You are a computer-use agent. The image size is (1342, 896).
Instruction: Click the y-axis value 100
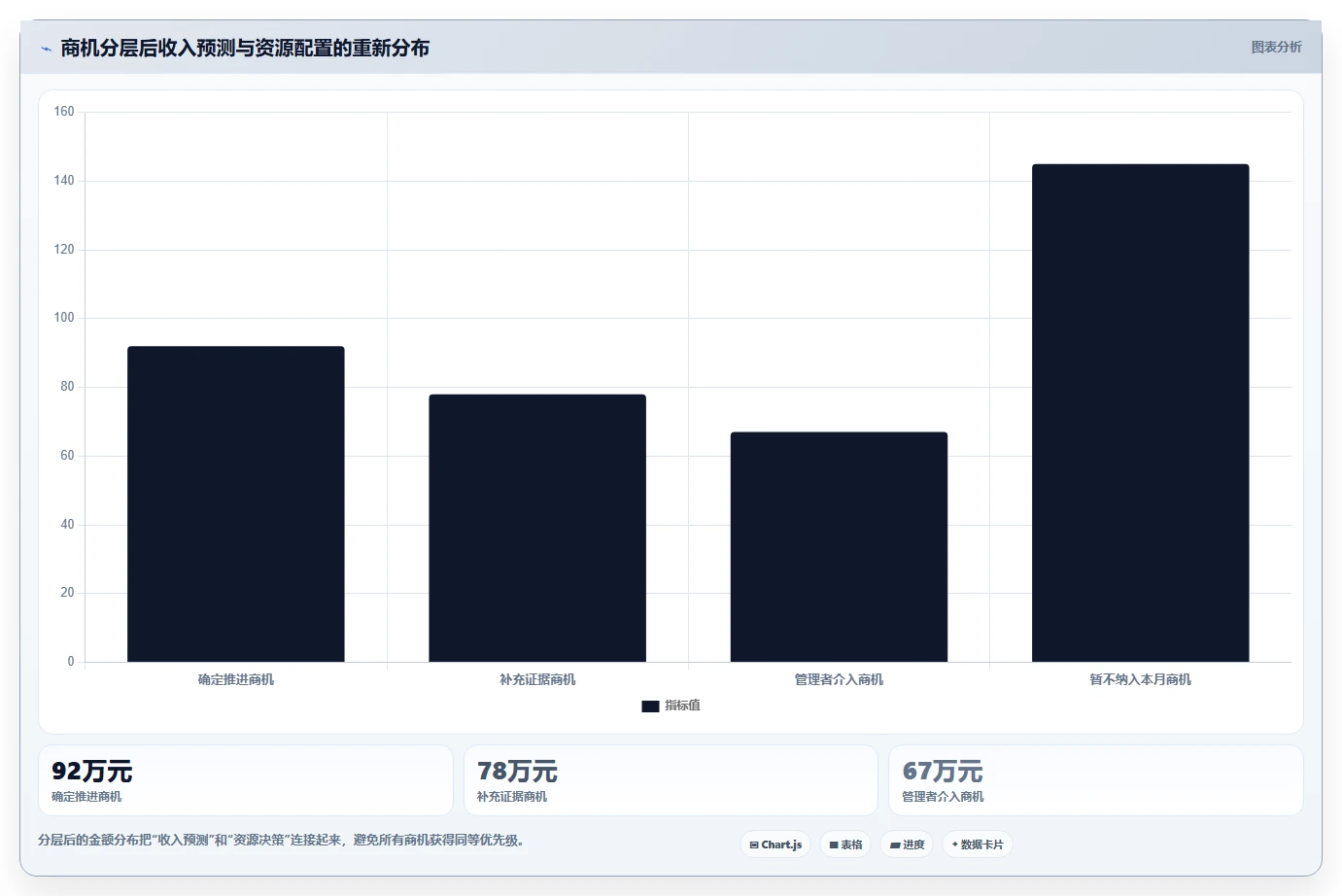tap(64, 318)
